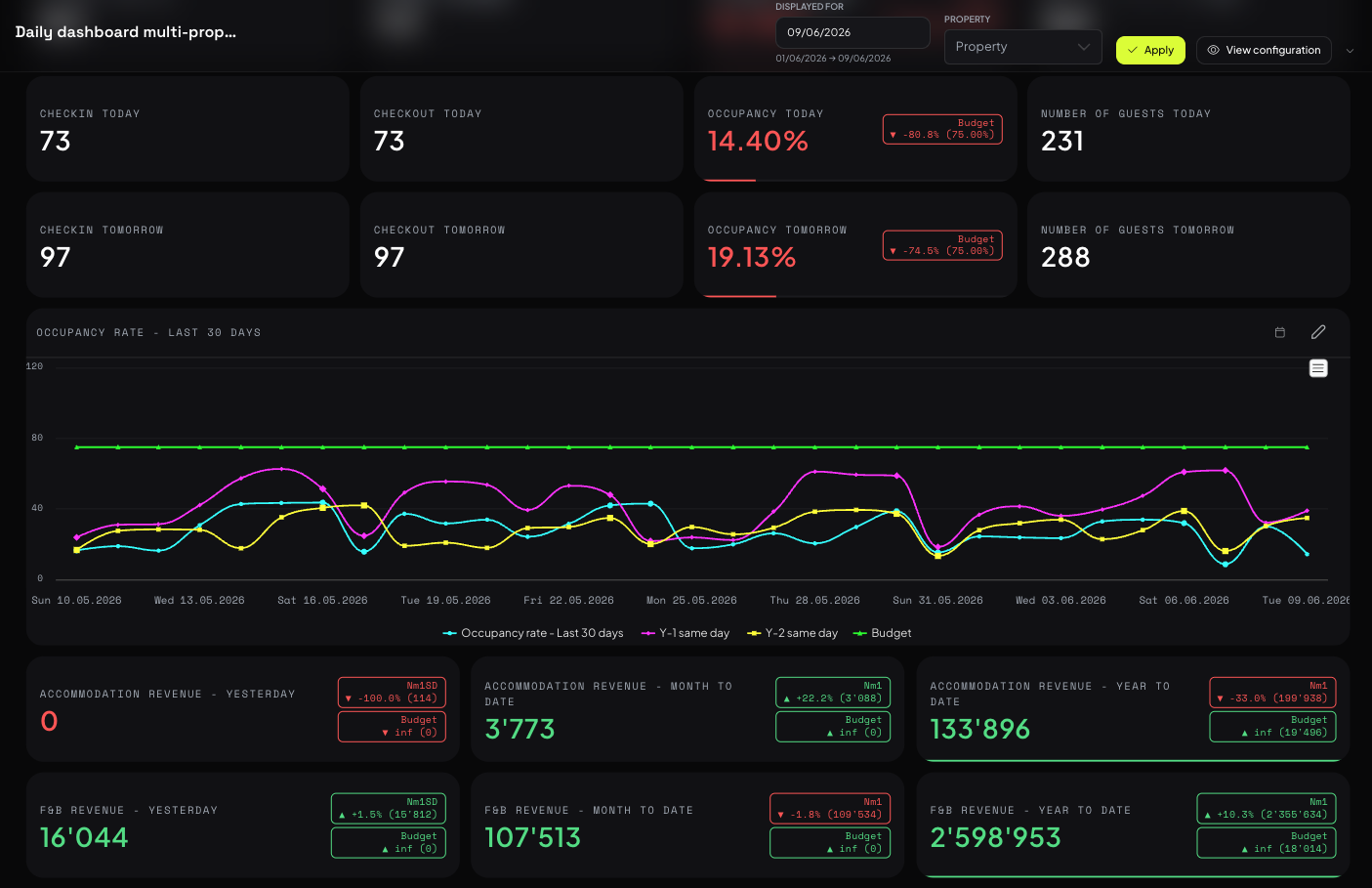The image size is (1372, 888).
Task: Open the Displayed For date picker
Action: tap(852, 32)
